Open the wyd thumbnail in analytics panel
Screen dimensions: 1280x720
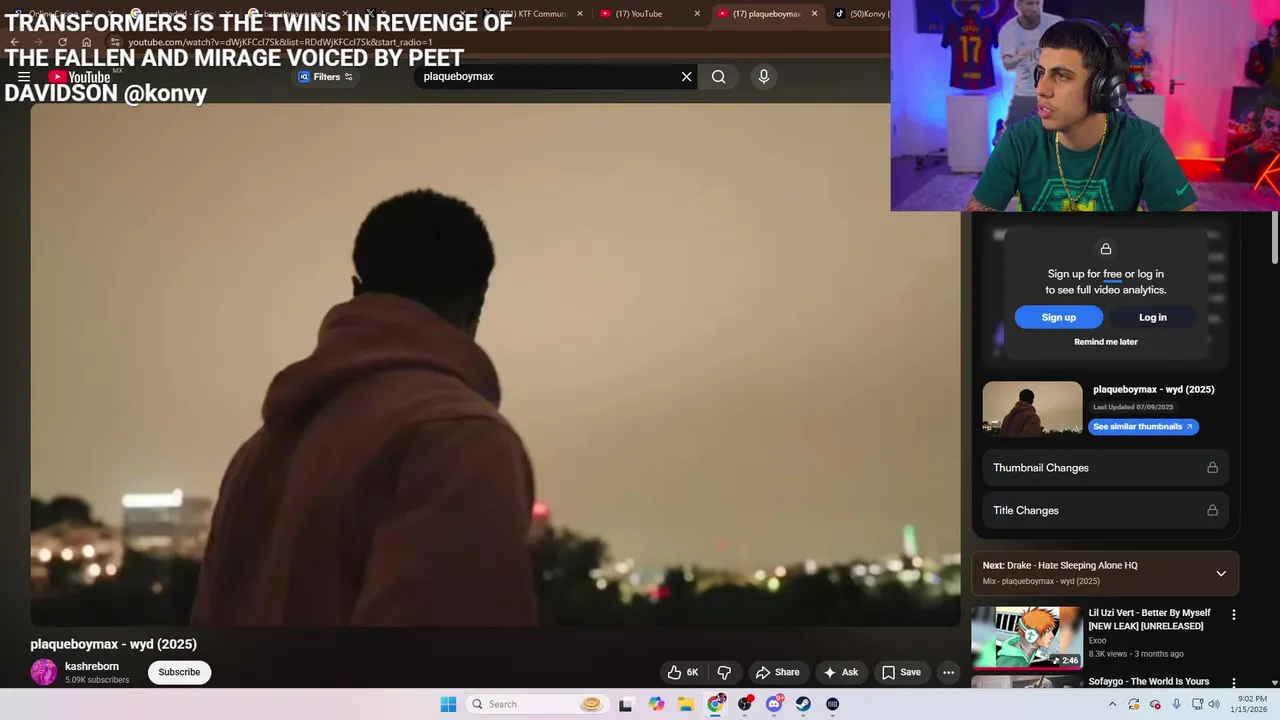pyautogui.click(x=1032, y=409)
